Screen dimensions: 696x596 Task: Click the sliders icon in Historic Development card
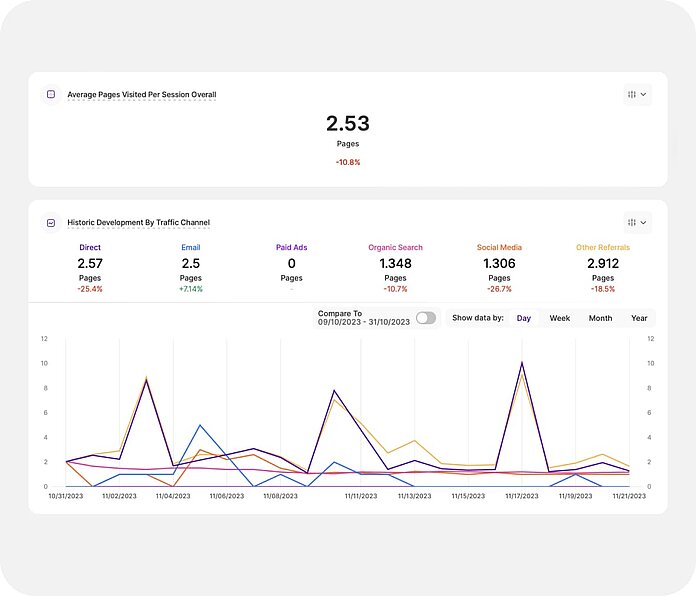pos(632,222)
